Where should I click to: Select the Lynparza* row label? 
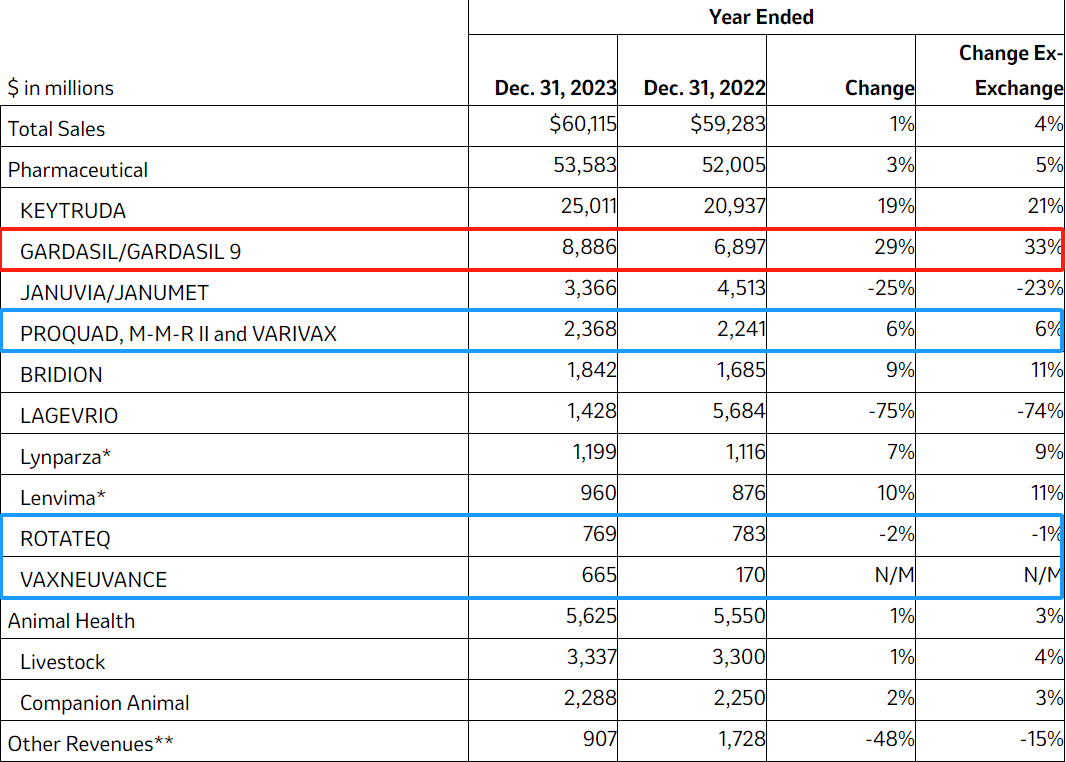pyautogui.click(x=66, y=457)
